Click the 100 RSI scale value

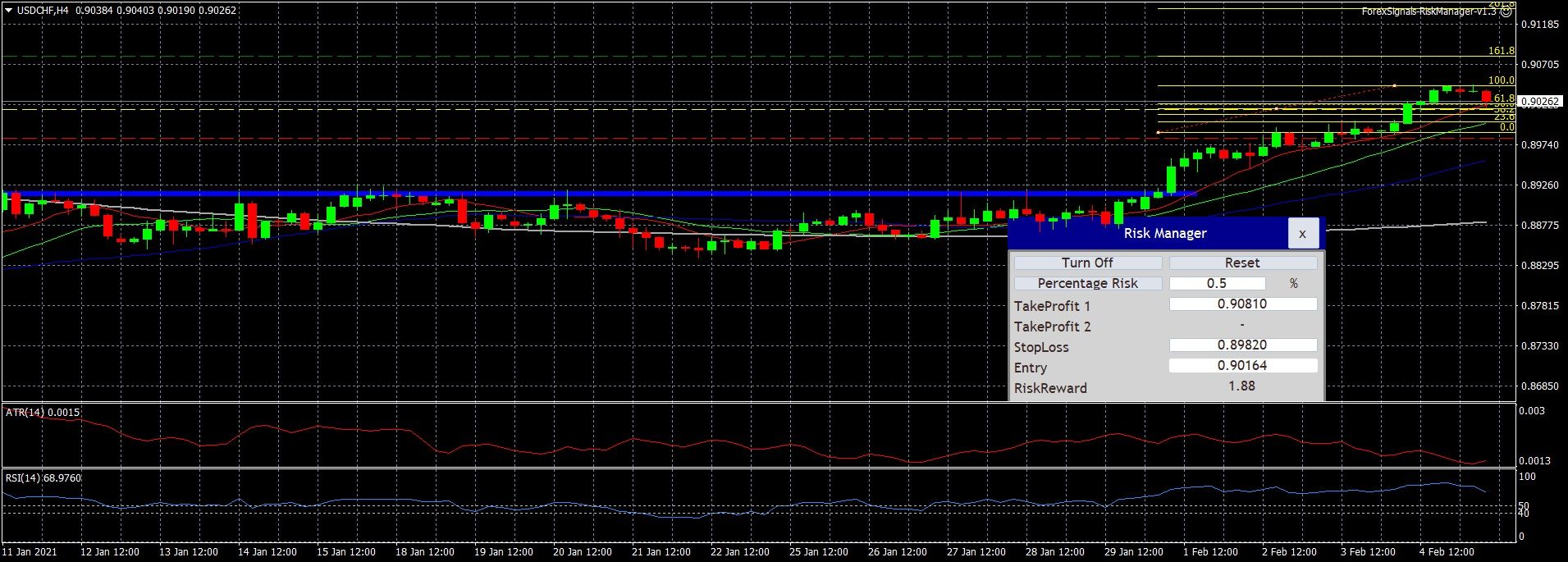(1528, 477)
